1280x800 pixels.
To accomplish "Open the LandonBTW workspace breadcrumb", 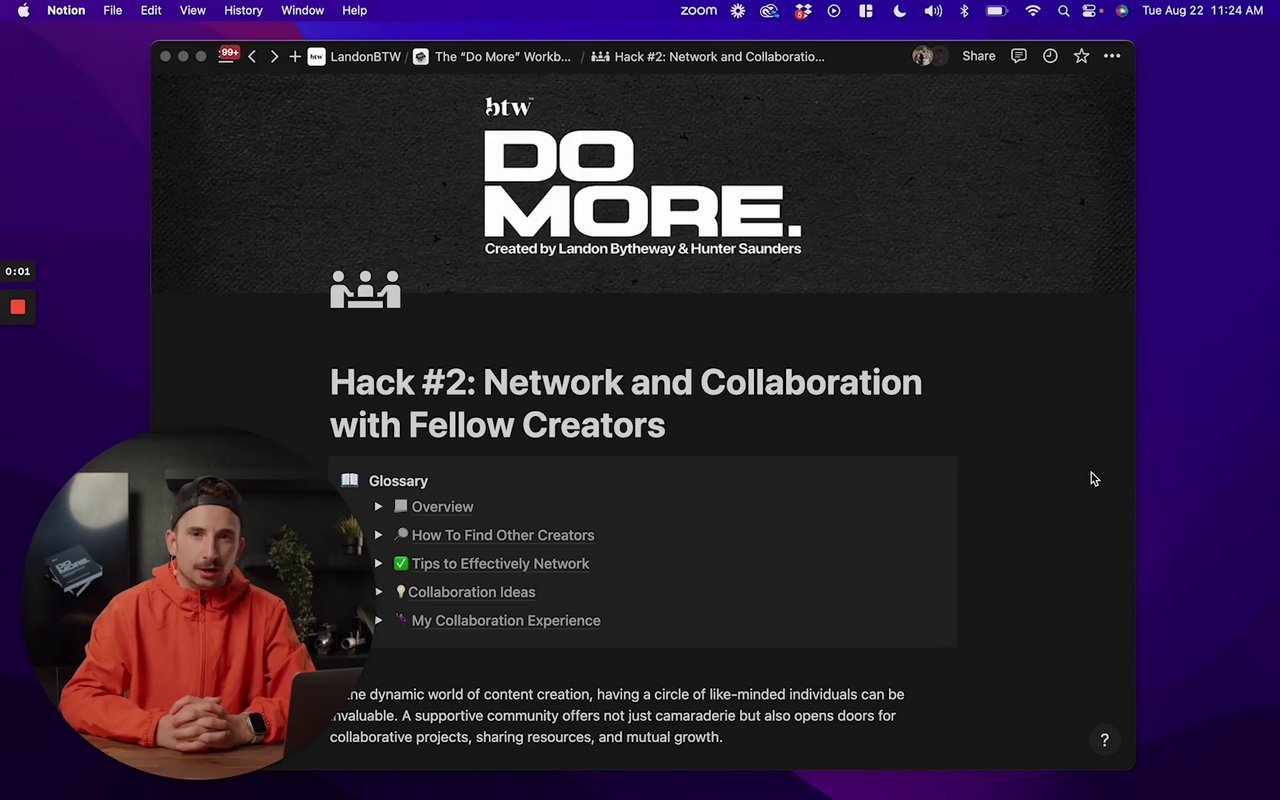I will click(354, 57).
